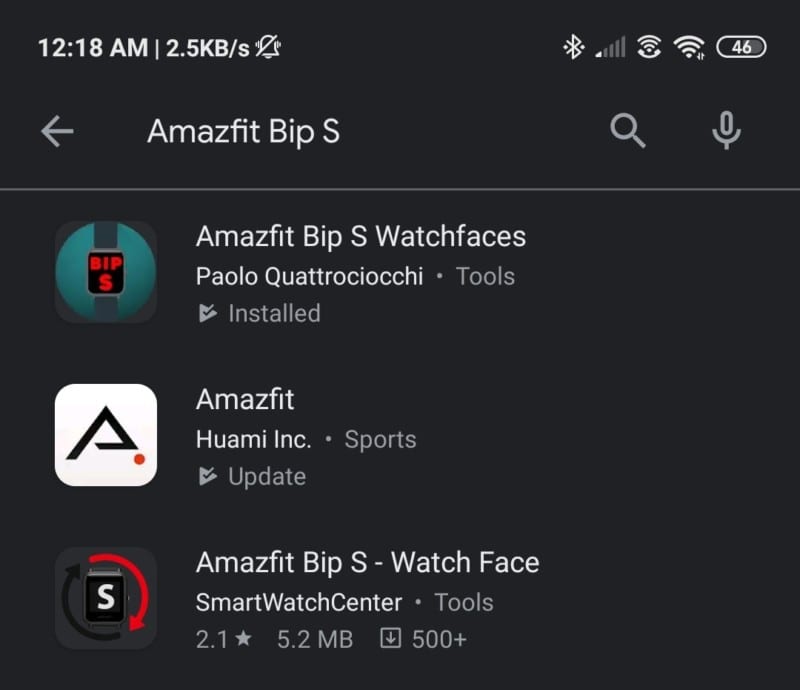
Task: Open the SmartWatchCenter watch face app icon
Action: [x=106, y=598]
